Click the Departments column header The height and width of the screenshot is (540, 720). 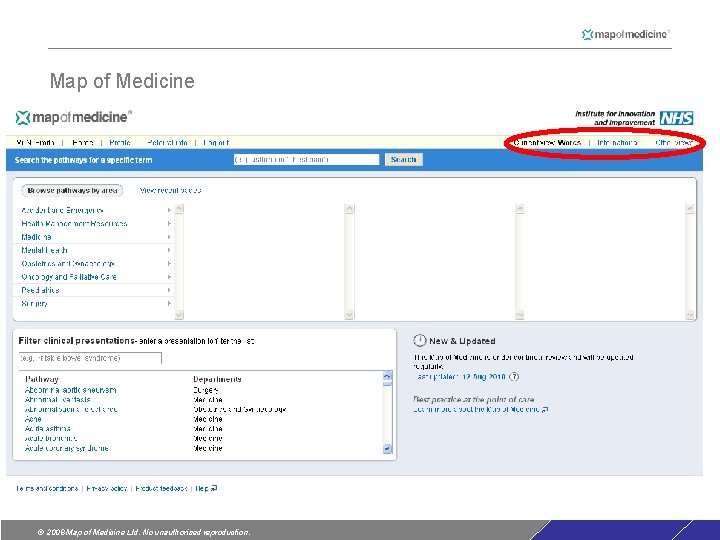pos(217,379)
